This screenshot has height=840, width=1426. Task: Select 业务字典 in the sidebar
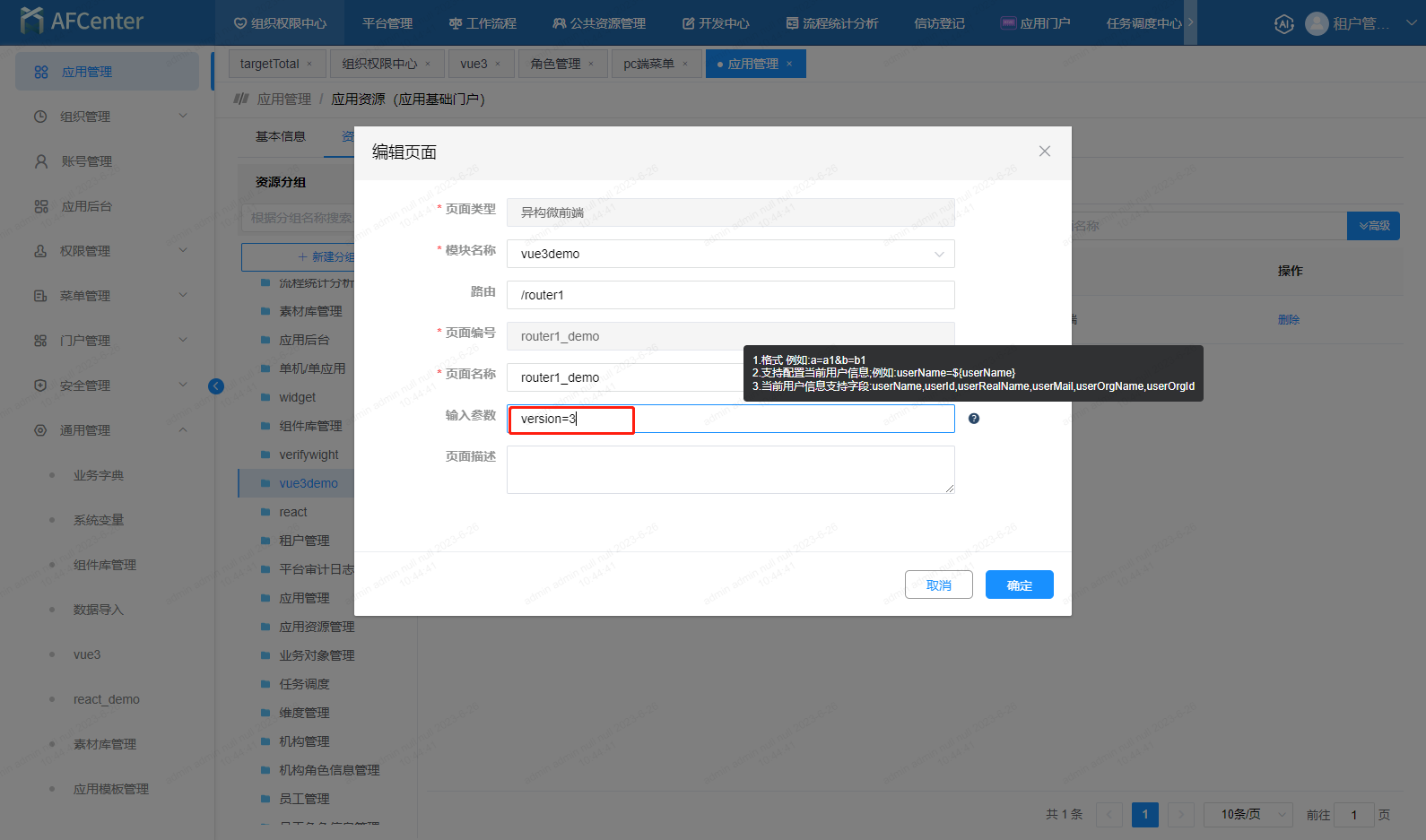point(99,475)
